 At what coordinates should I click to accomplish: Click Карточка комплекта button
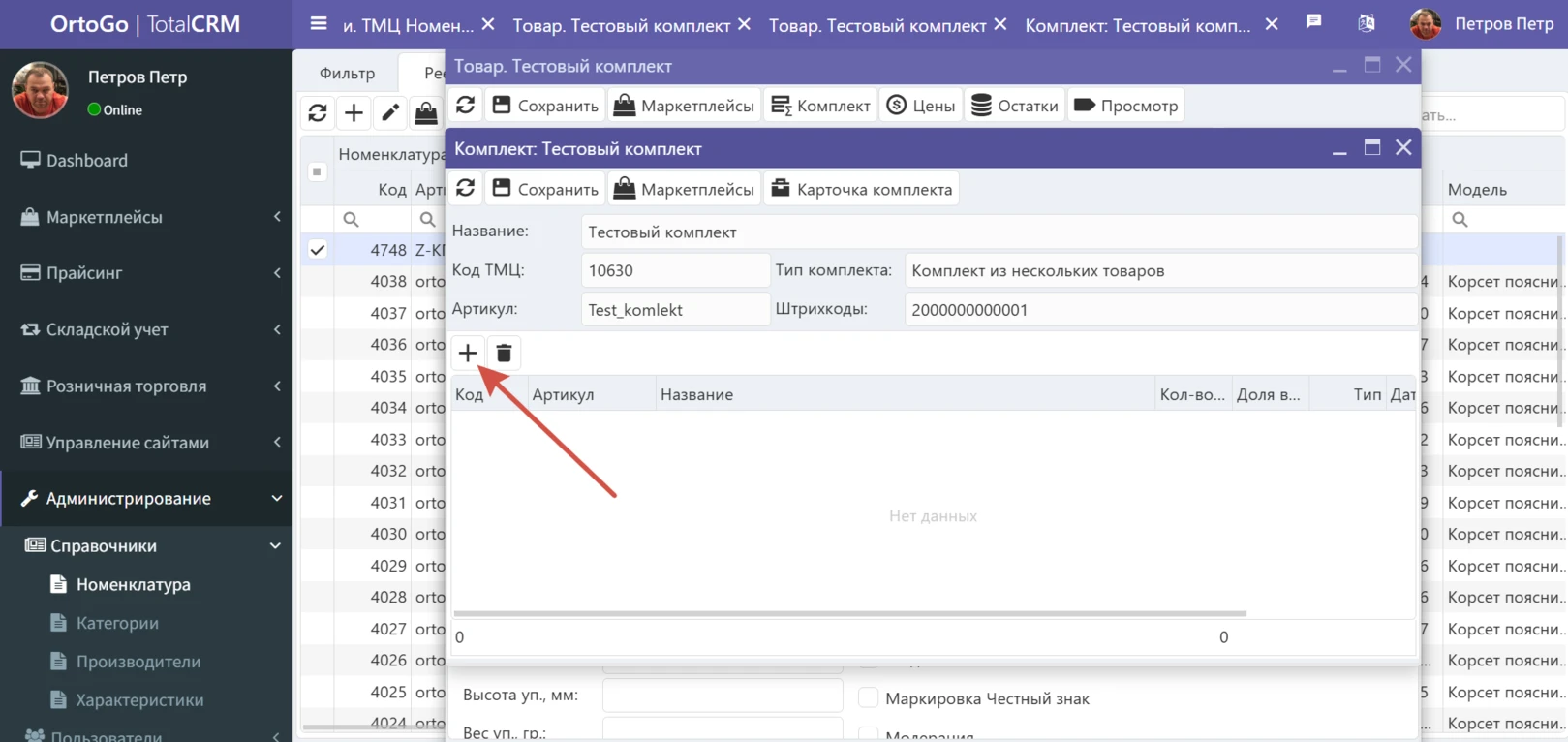pyautogui.click(x=861, y=189)
